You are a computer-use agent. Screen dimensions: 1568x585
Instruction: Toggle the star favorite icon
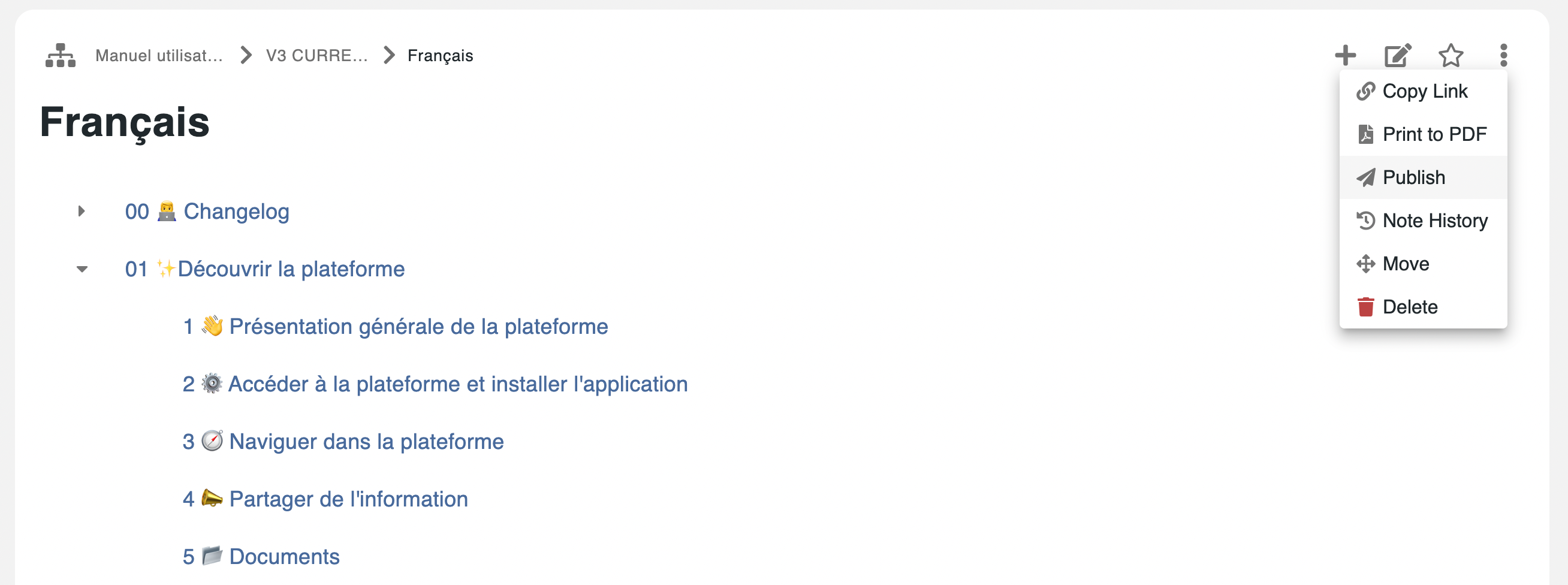(x=1451, y=55)
